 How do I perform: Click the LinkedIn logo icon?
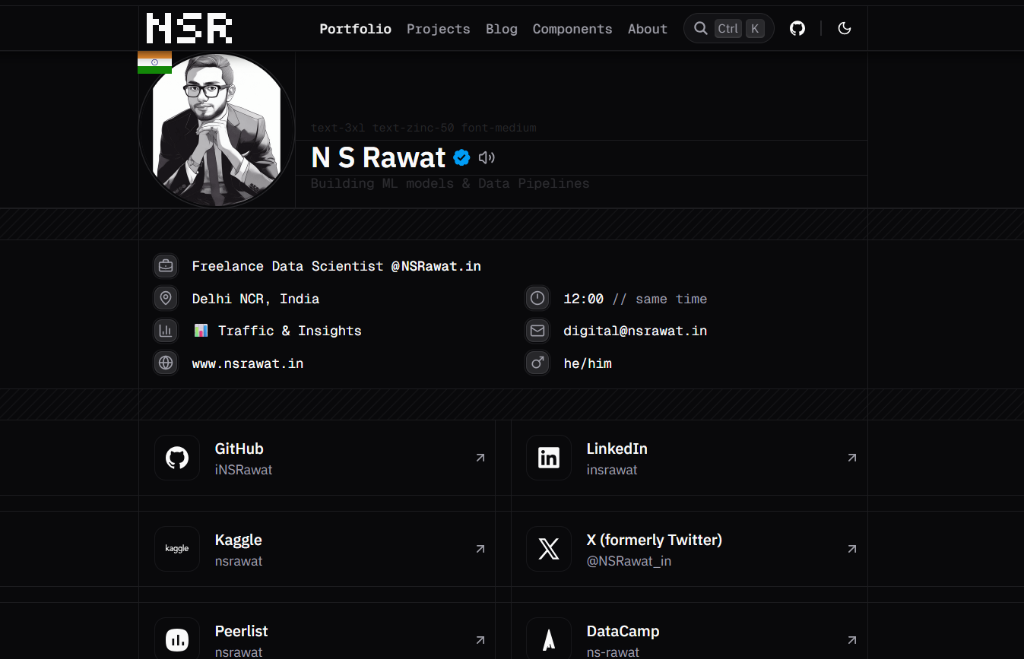(549, 458)
